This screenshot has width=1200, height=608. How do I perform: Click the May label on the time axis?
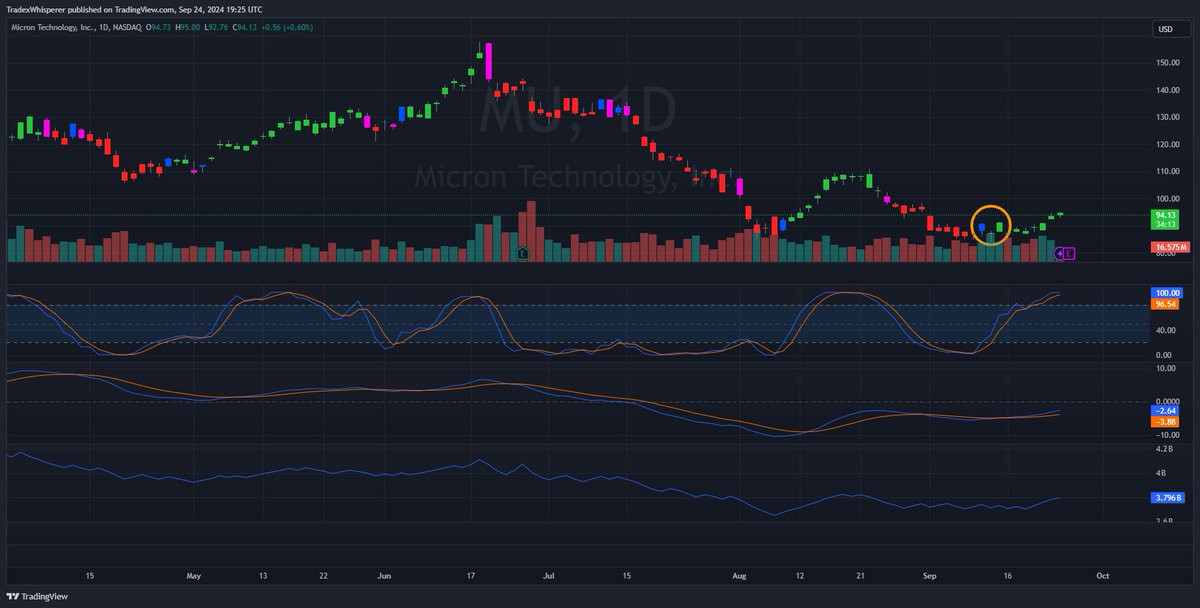point(194,576)
